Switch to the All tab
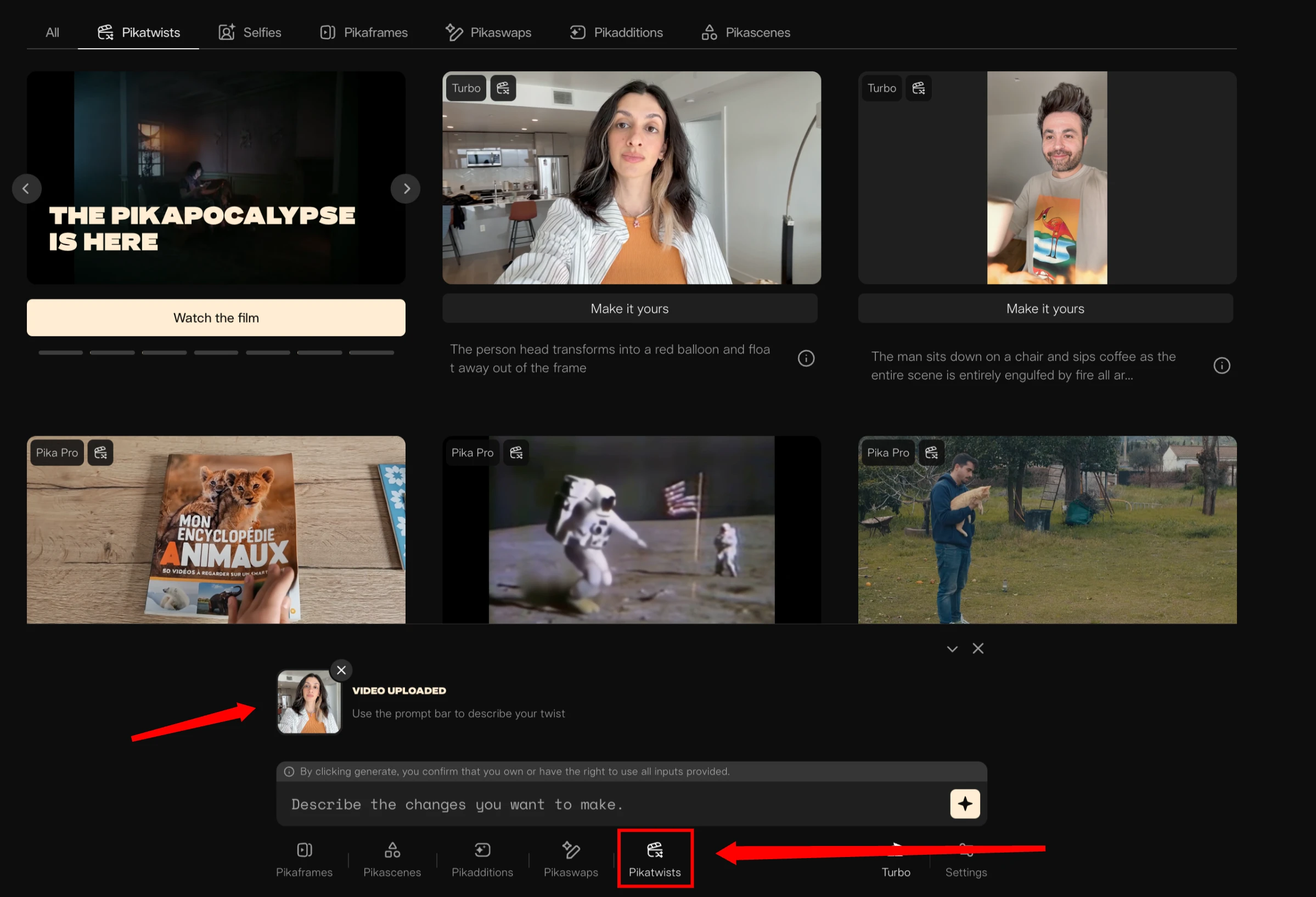This screenshot has height=897, width=1316. (x=52, y=32)
